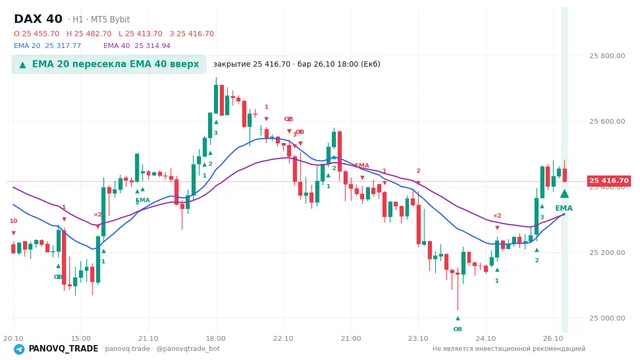Click the high value "H 25 482.70"

89,33
